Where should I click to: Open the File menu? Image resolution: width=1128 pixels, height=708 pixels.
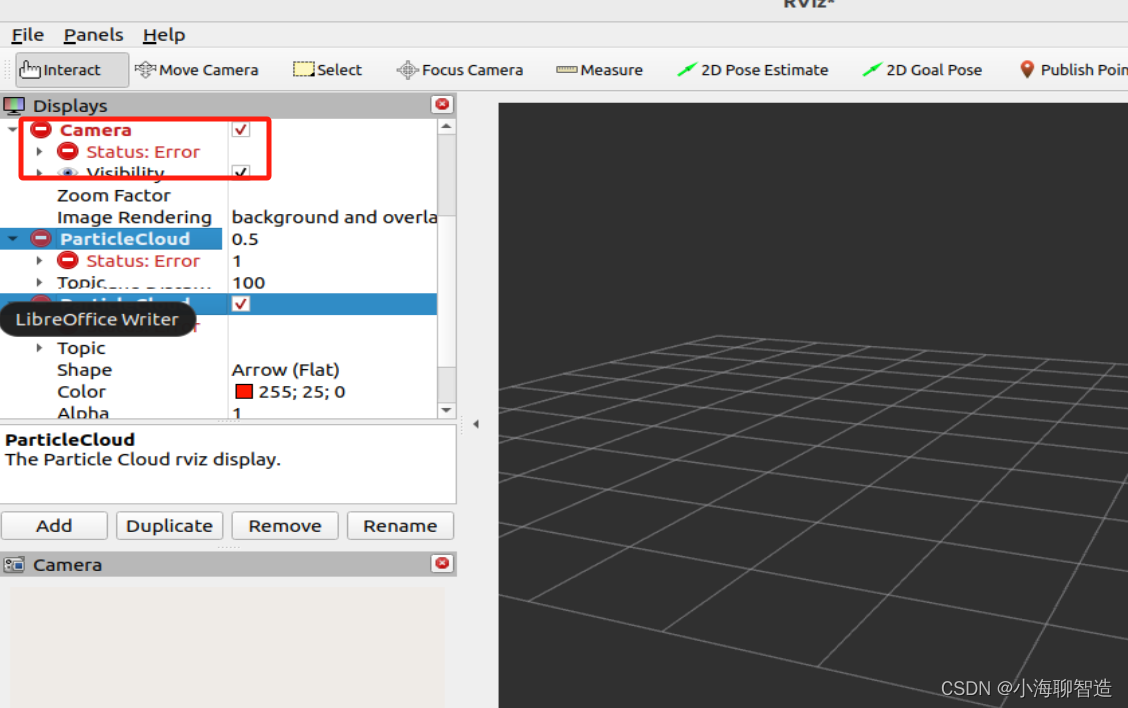[27, 35]
